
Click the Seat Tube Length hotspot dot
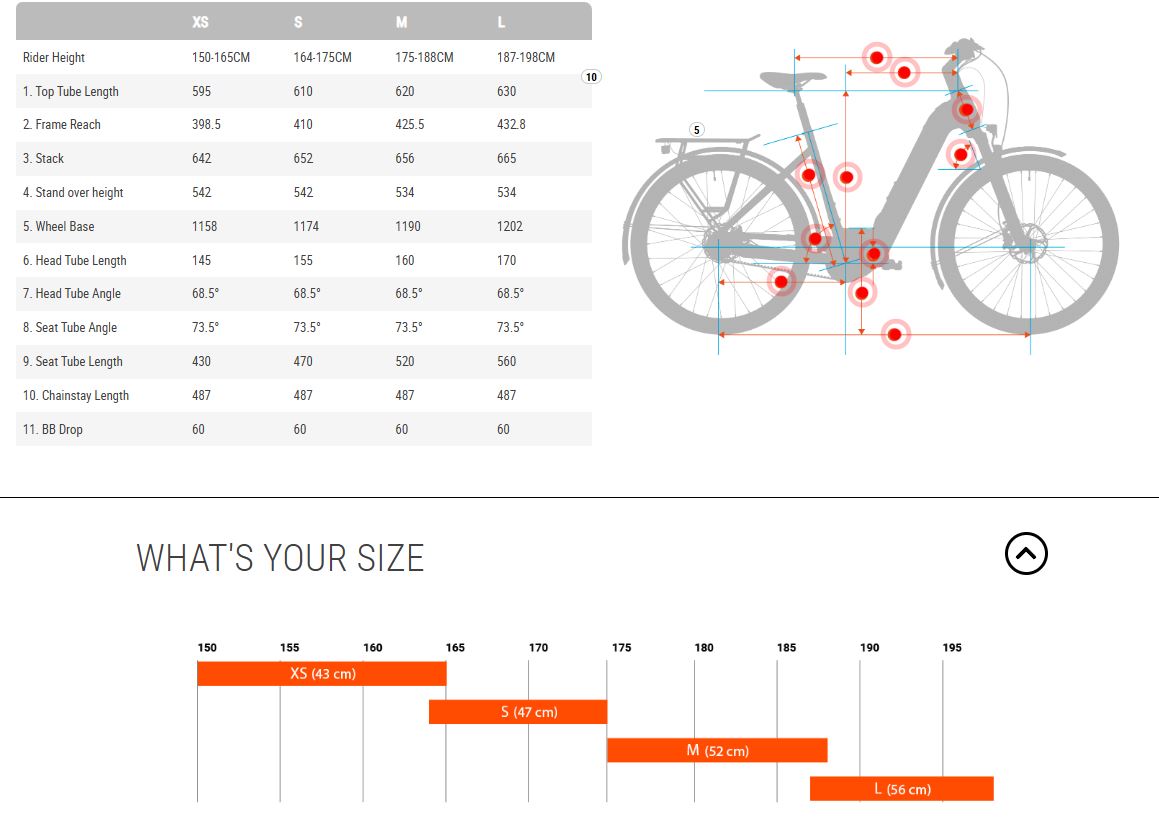coord(809,176)
